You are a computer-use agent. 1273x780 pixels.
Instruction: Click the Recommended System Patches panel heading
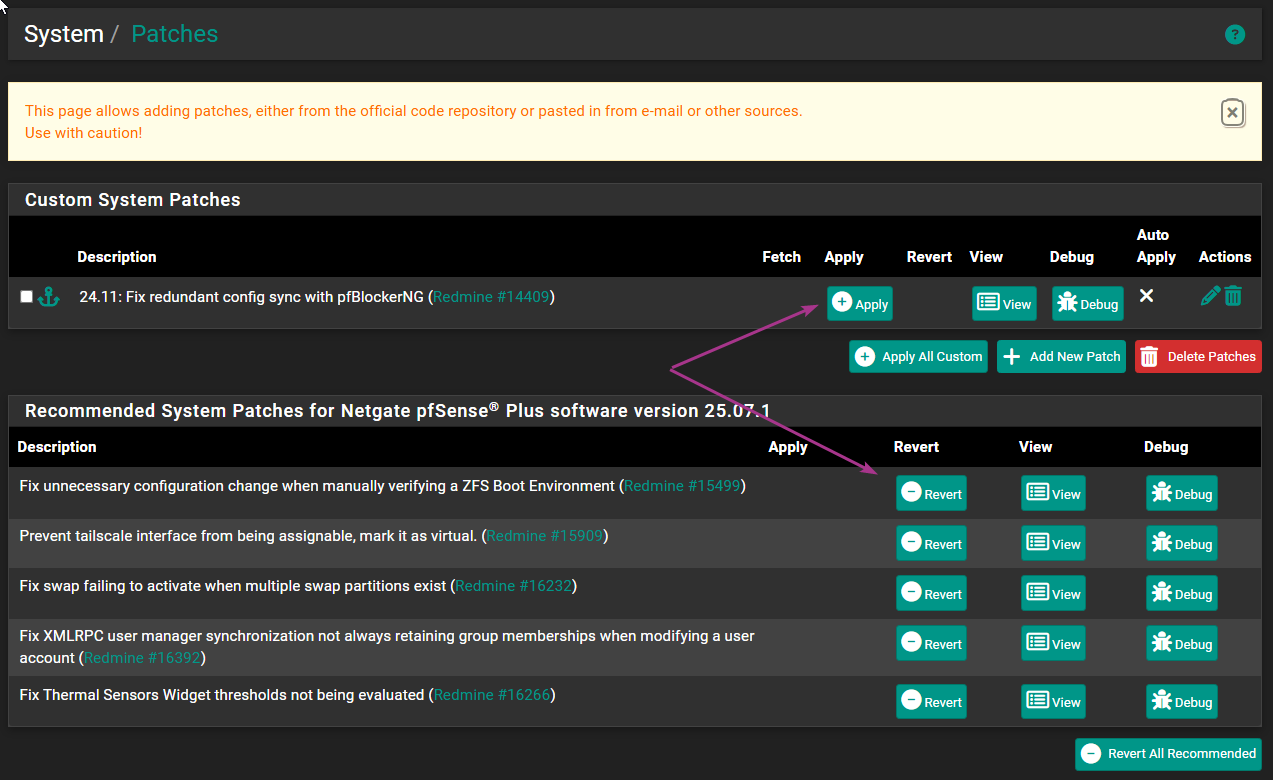[398, 411]
